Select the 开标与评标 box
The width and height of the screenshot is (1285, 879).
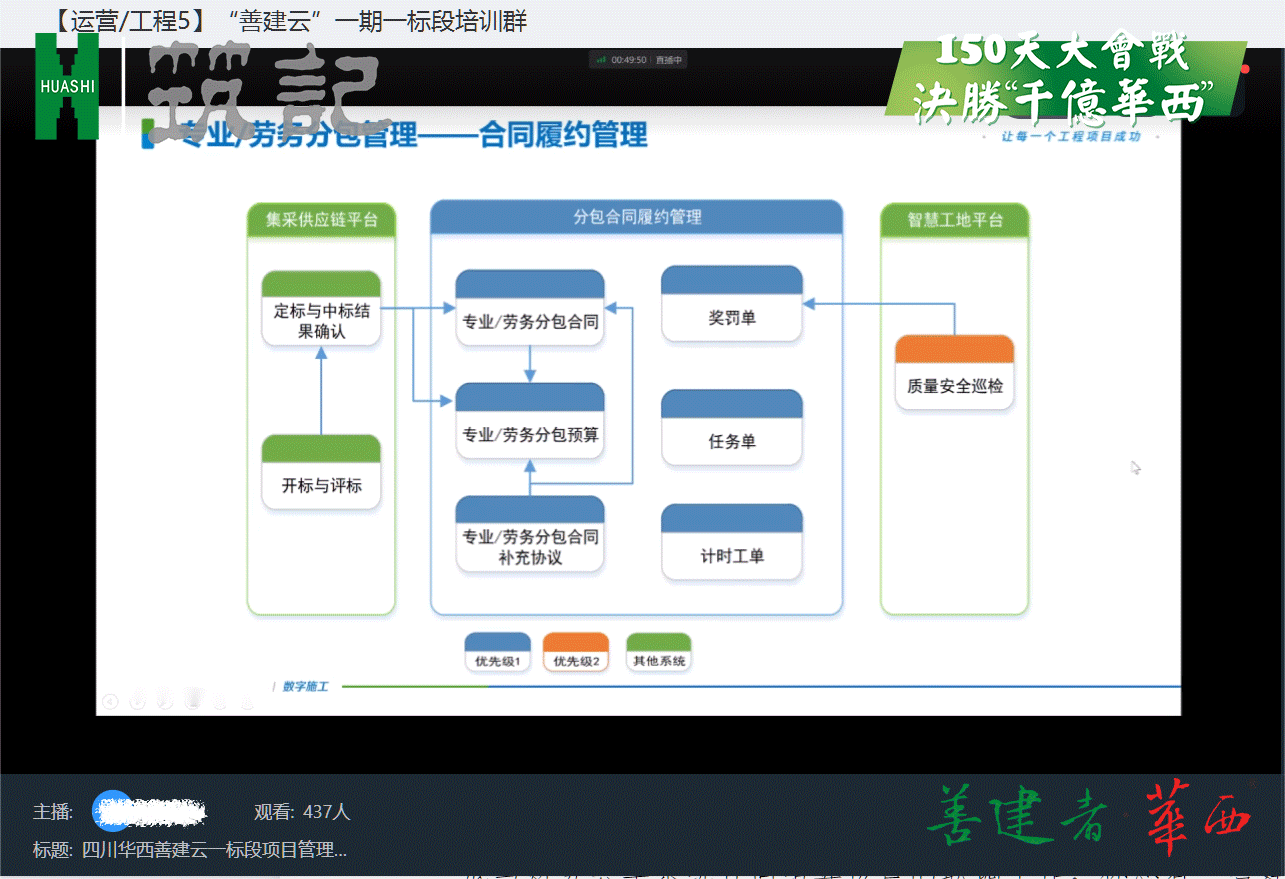pos(322,473)
